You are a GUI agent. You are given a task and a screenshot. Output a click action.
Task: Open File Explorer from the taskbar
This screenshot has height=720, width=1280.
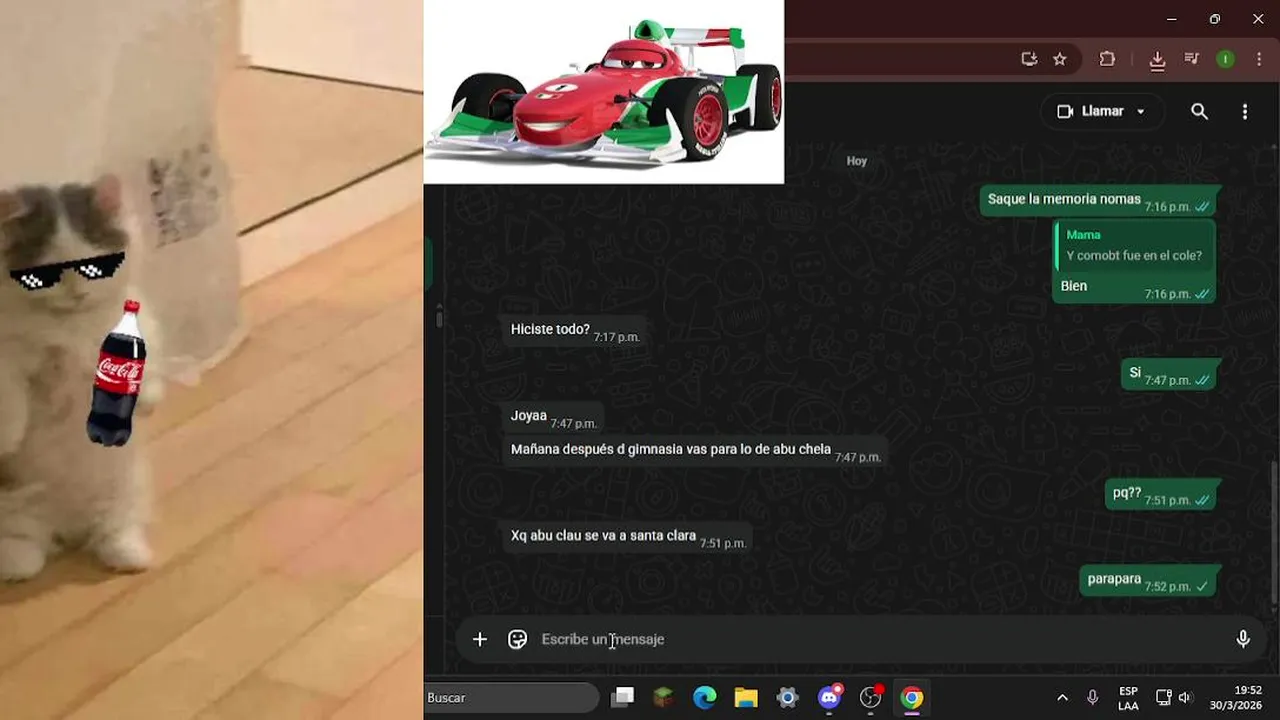(x=746, y=697)
